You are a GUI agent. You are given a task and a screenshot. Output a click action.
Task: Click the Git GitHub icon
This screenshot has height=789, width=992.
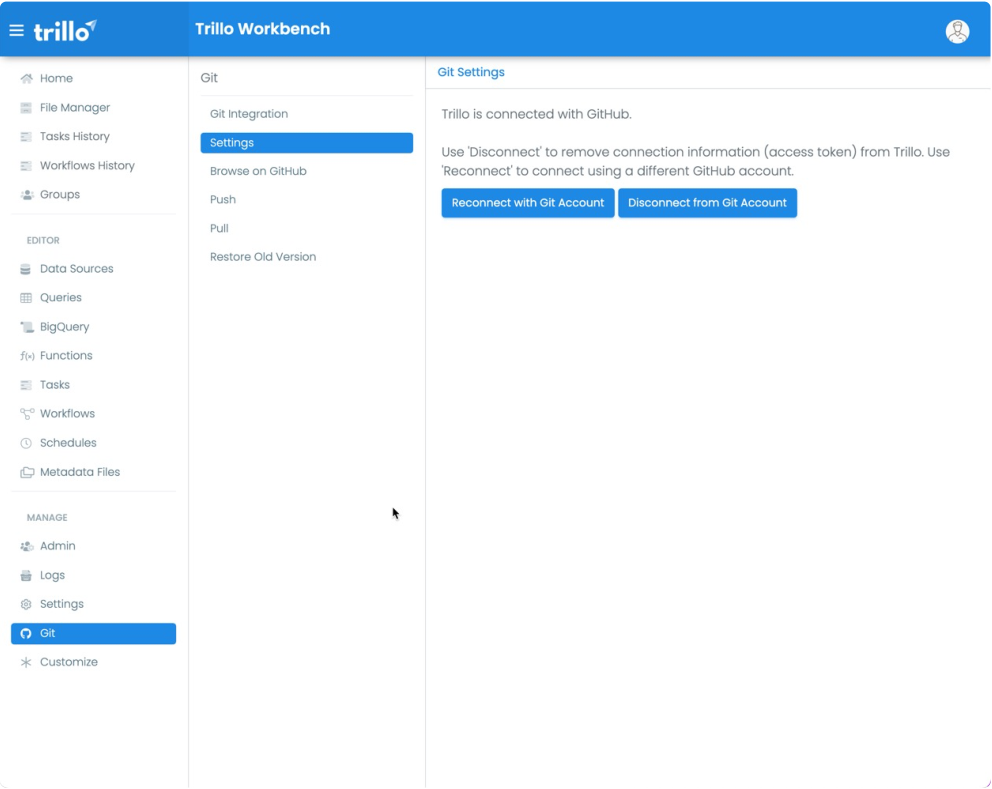point(26,633)
